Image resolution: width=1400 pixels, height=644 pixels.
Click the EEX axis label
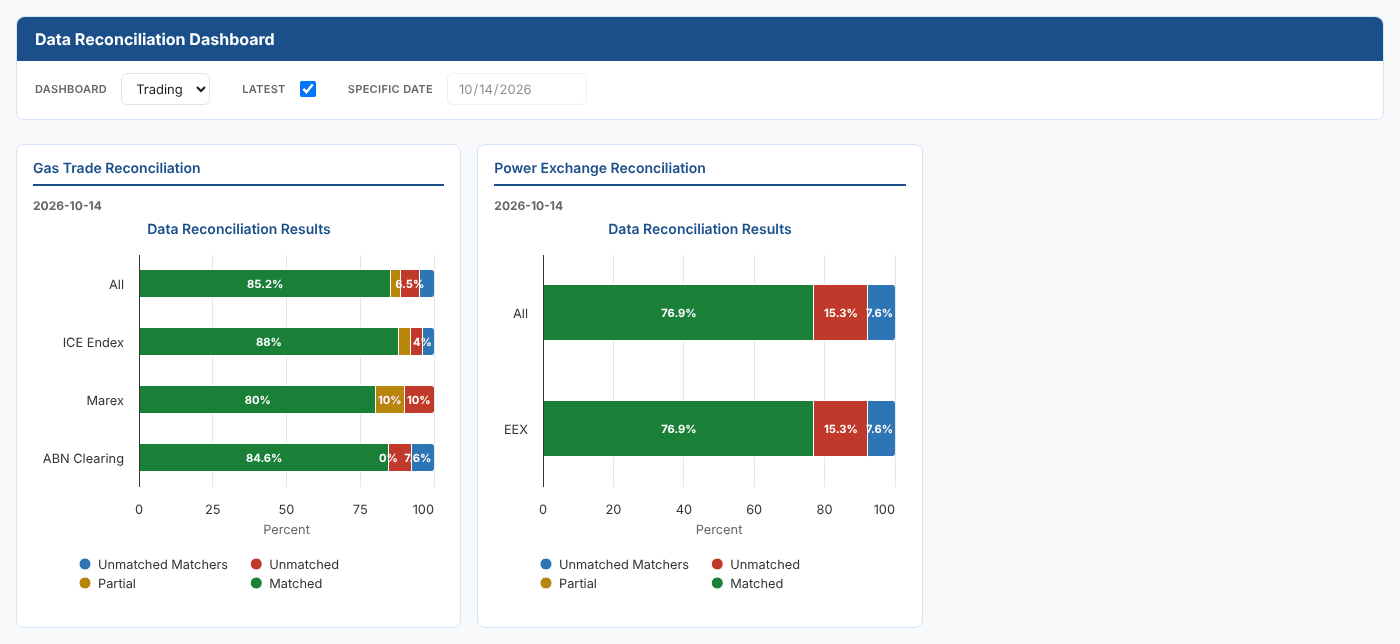[x=516, y=429]
